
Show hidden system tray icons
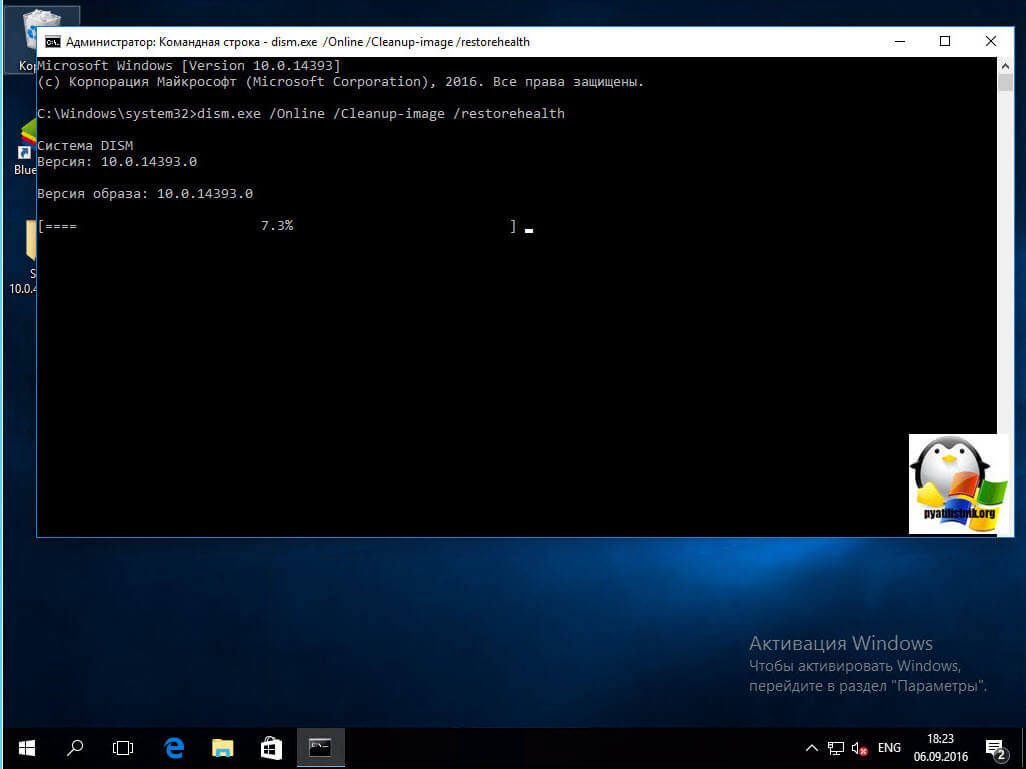(811, 748)
